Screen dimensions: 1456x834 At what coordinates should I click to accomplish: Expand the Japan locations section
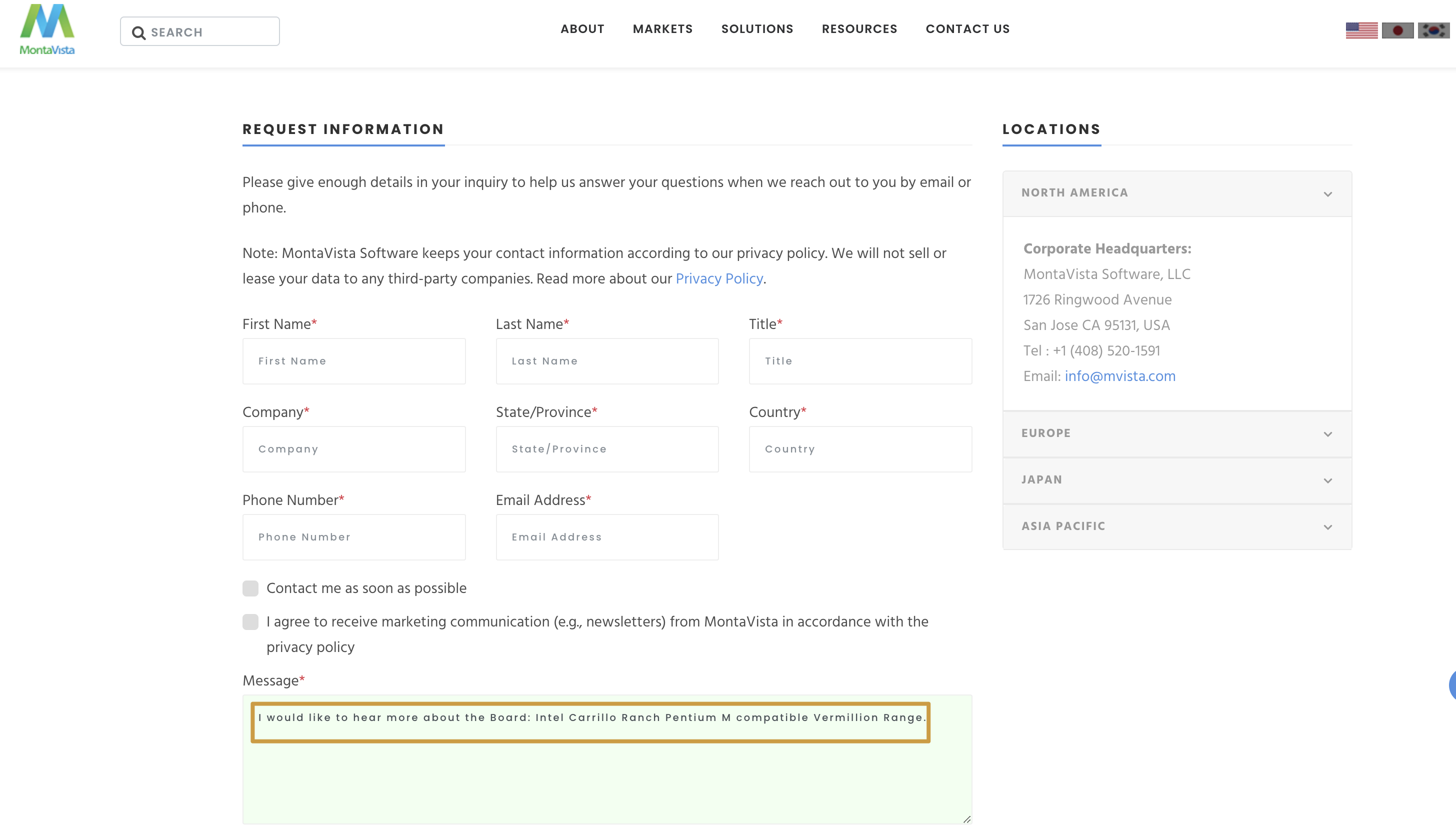point(1176,480)
